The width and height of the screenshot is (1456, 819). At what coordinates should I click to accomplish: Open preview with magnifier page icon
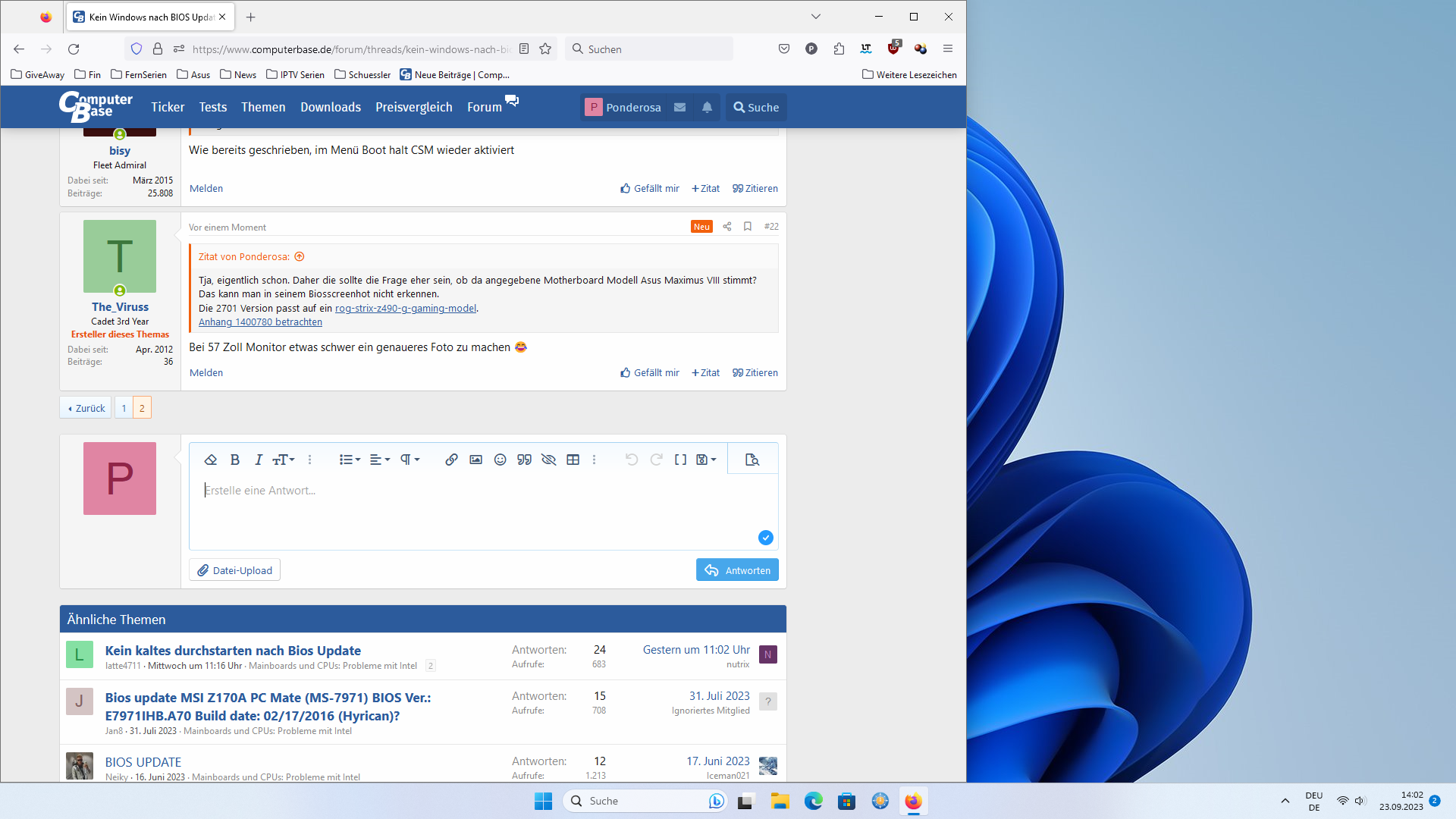752,460
